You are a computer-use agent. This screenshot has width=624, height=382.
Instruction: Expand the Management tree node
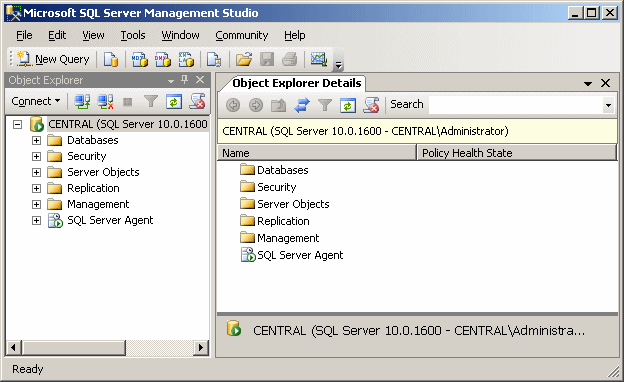click(x=36, y=204)
